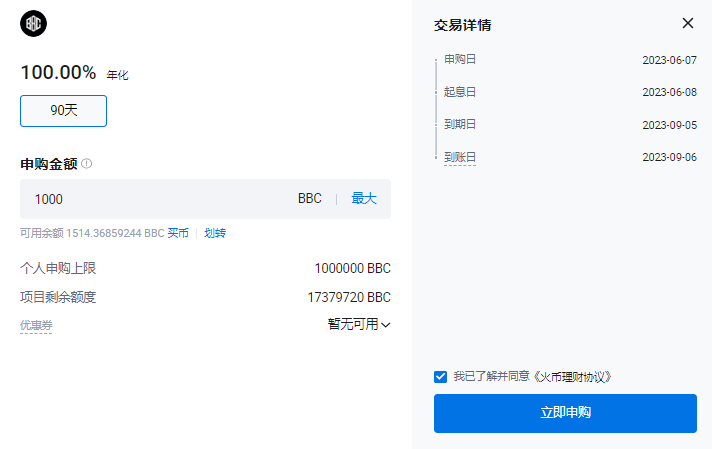Click the 到期日 timeline entry
The image size is (712, 449).
coord(460,124)
